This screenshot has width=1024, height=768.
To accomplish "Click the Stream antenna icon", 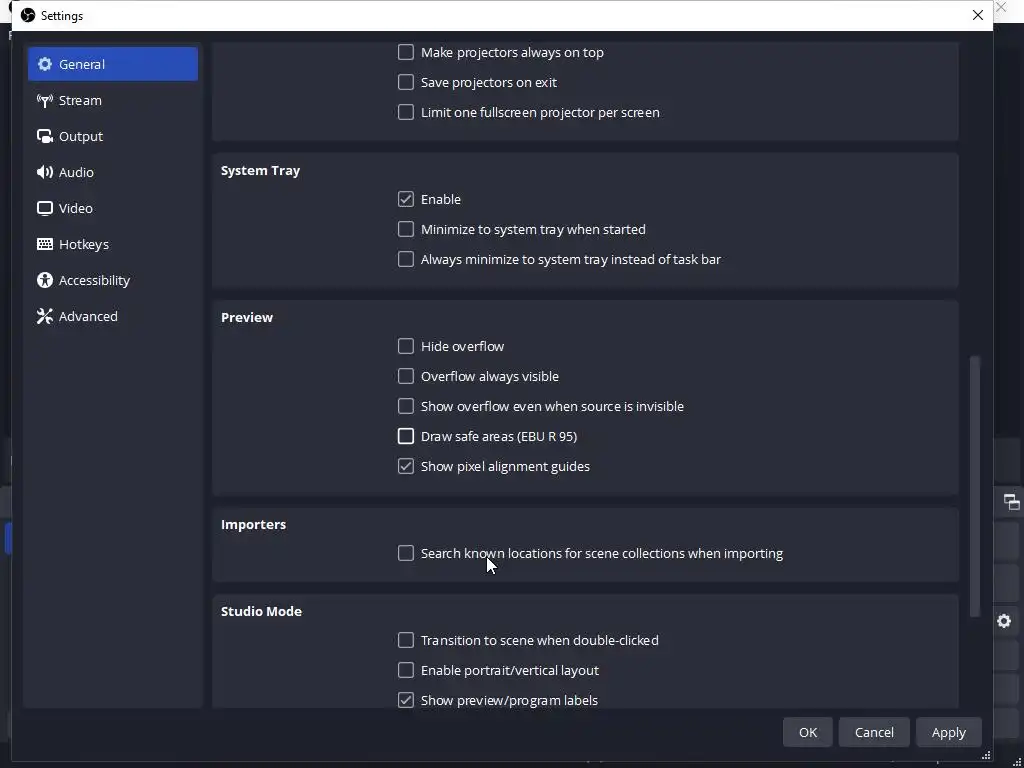I will [x=45, y=100].
